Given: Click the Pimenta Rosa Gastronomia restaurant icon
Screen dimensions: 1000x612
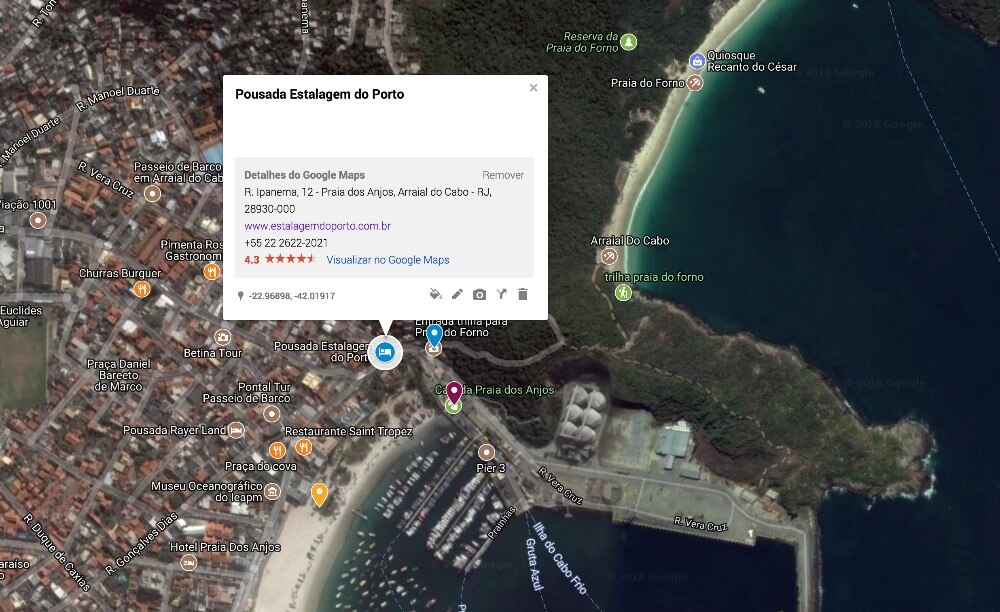Looking at the screenshot, I should pos(212,272).
